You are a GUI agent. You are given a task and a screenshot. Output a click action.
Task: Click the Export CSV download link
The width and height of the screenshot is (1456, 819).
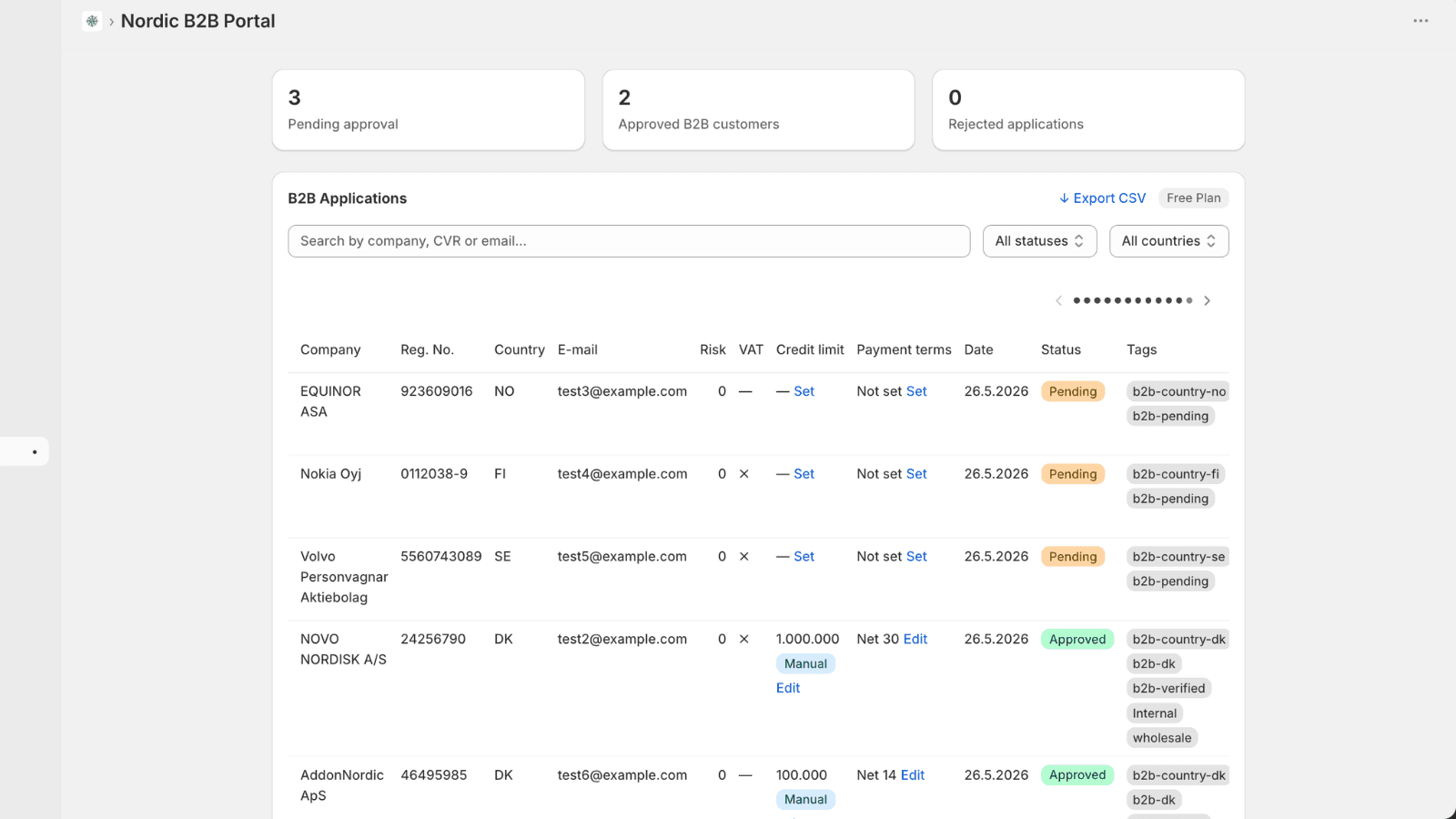1102,198
